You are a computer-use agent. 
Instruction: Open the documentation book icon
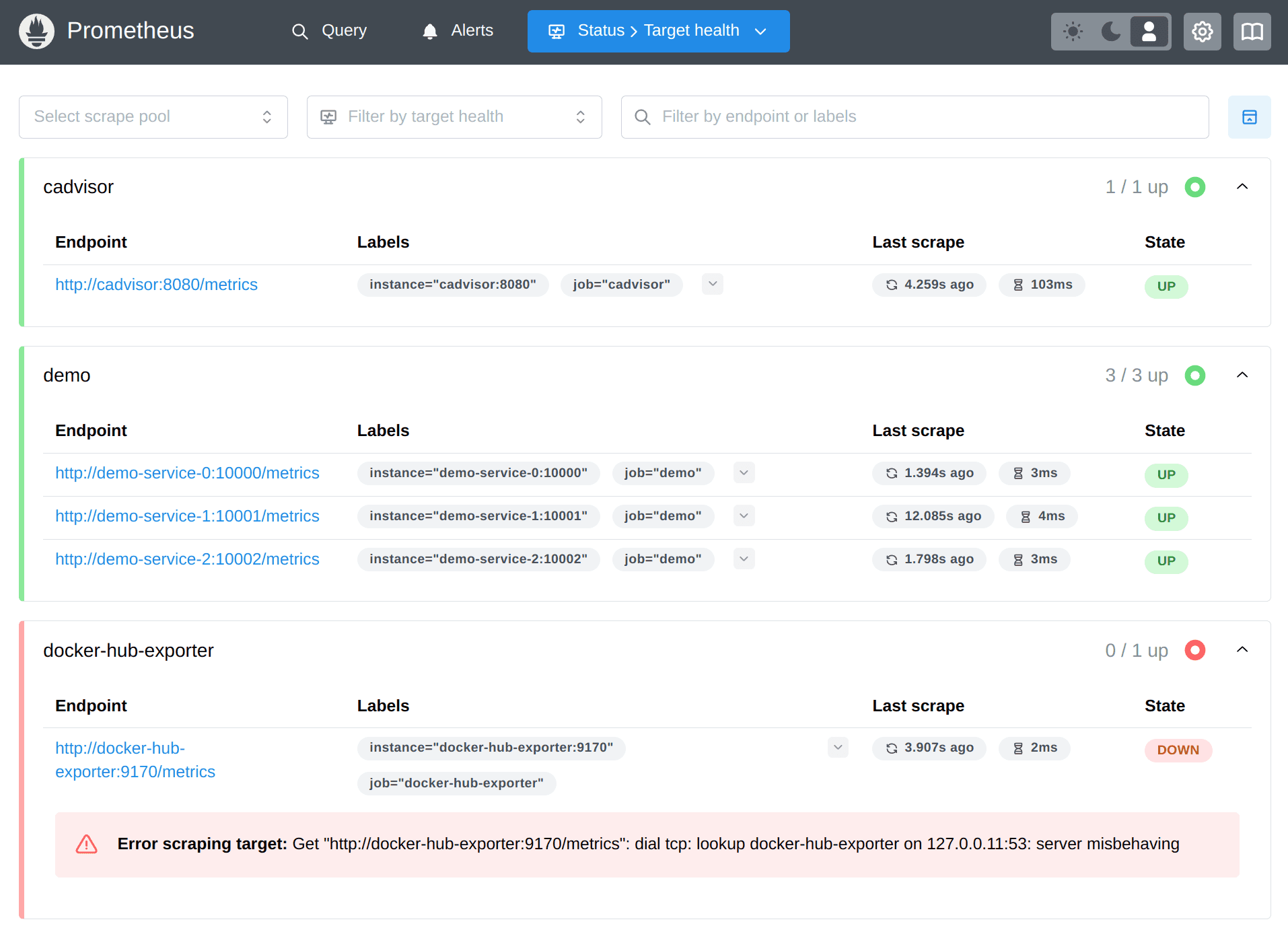click(1252, 31)
